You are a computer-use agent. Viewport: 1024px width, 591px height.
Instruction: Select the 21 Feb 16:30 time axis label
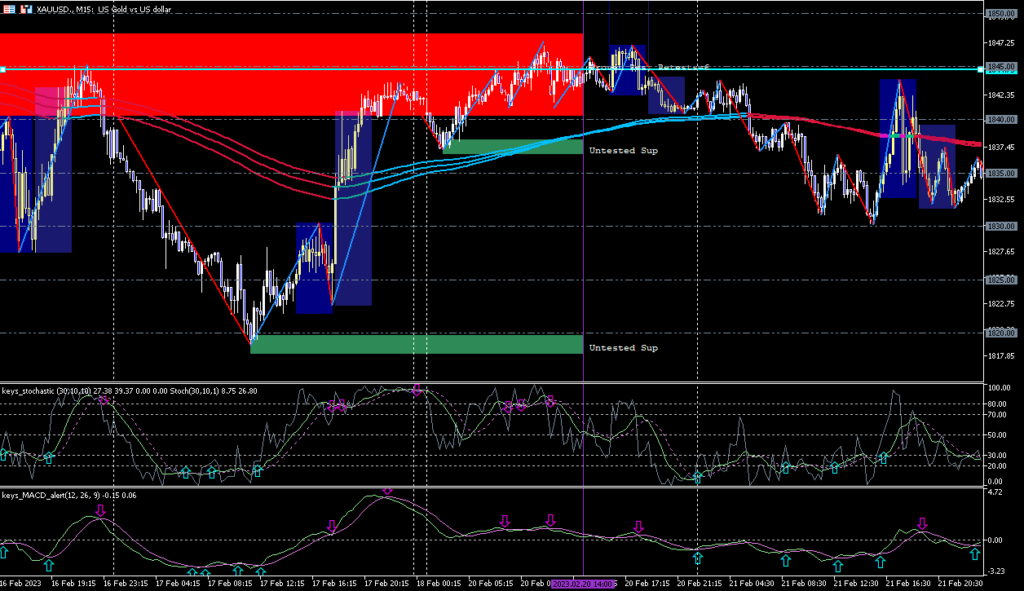[907, 582]
